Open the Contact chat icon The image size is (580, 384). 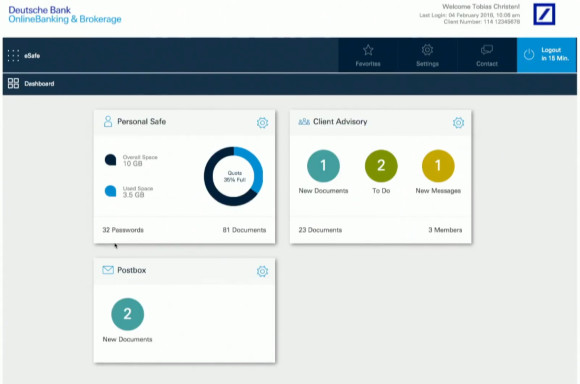pyautogui.click(x=487, y=50)
